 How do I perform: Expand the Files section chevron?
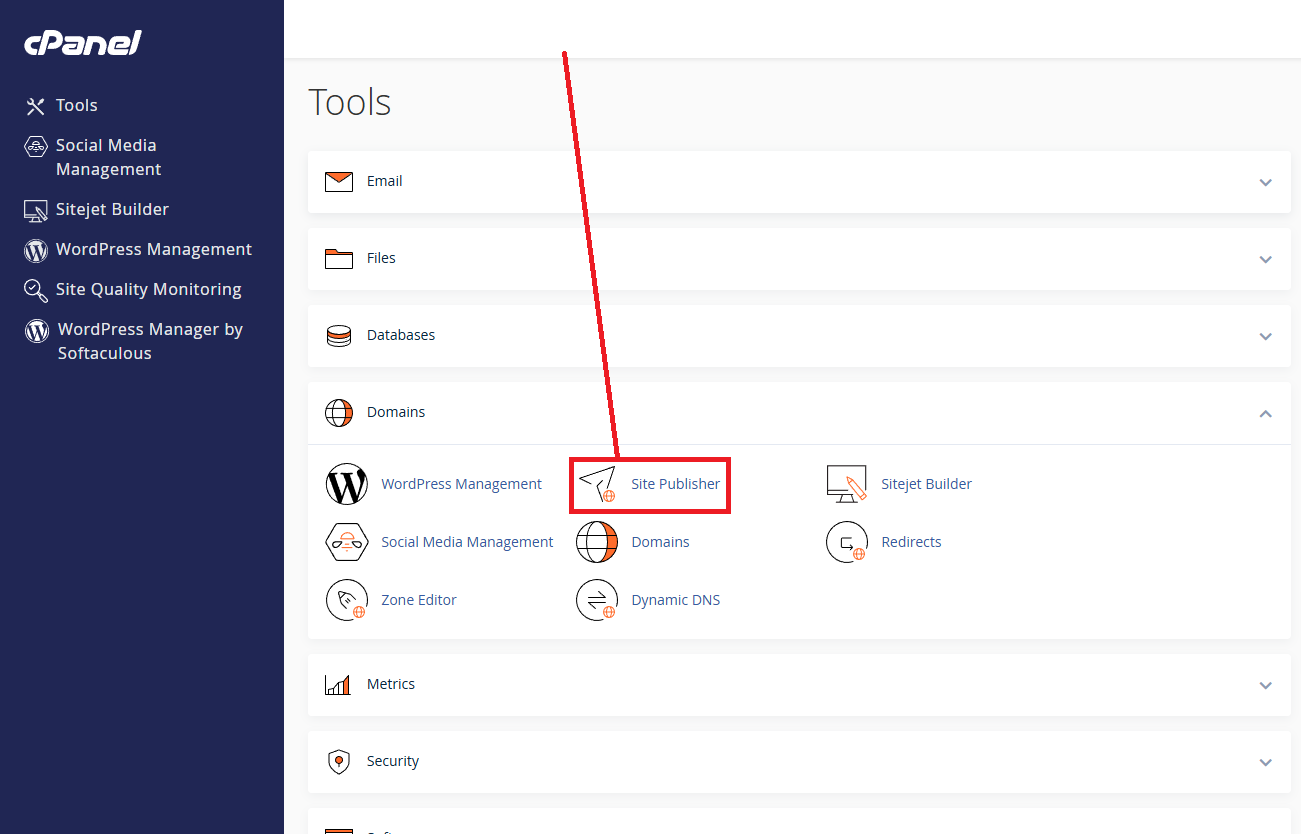click(1266, 260)
